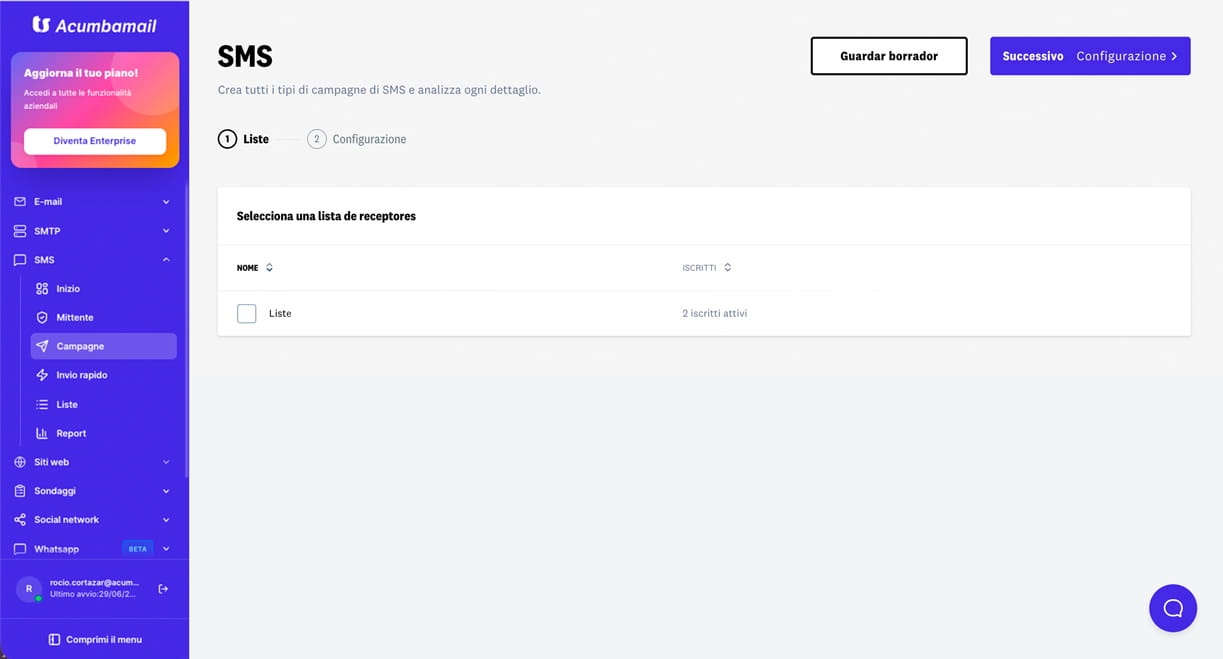Click the SMS chat bubble icon
The image size is (1223, 659).
tap(20, 260)
